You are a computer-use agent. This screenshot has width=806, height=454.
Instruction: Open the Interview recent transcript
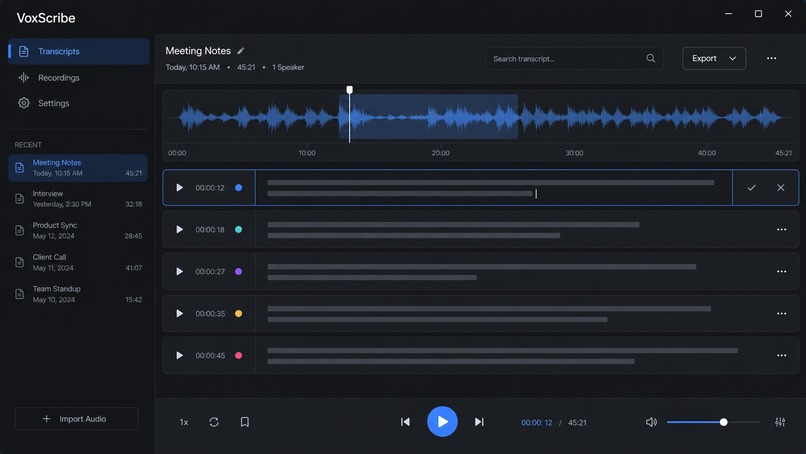[x=78, y=199]
